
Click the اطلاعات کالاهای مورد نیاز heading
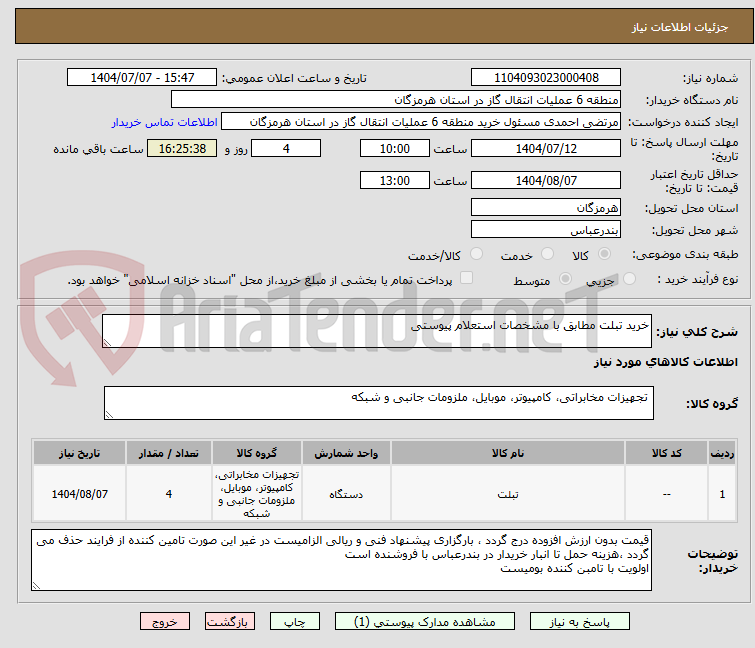click(x=665, y=362)
